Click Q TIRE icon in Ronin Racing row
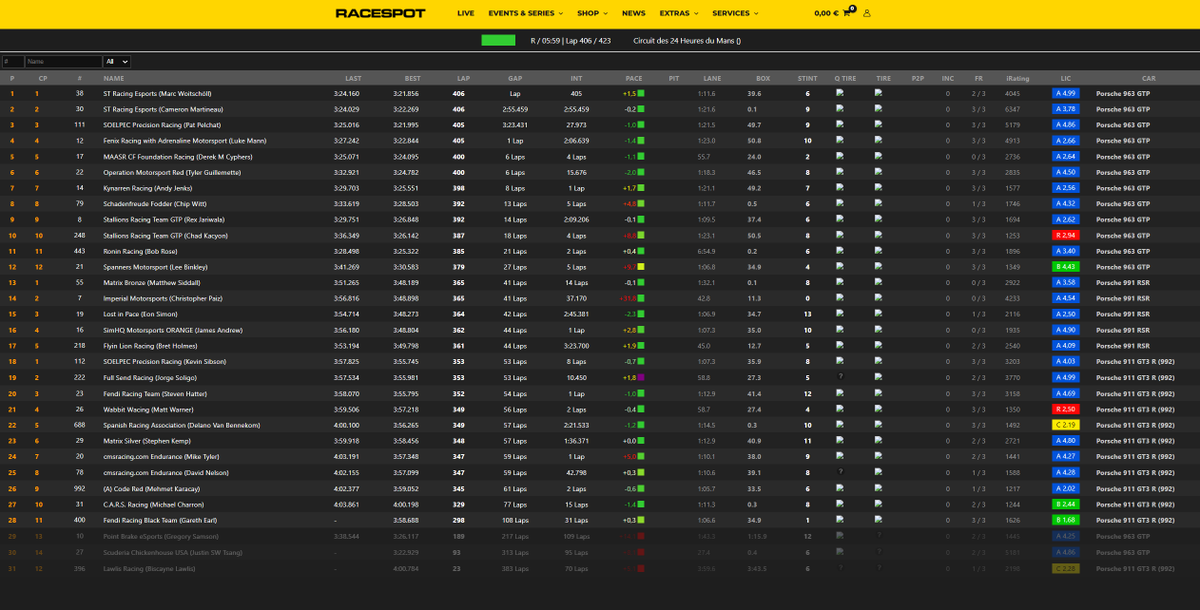The image size is (1200, 610). click(x=840, y=251)
